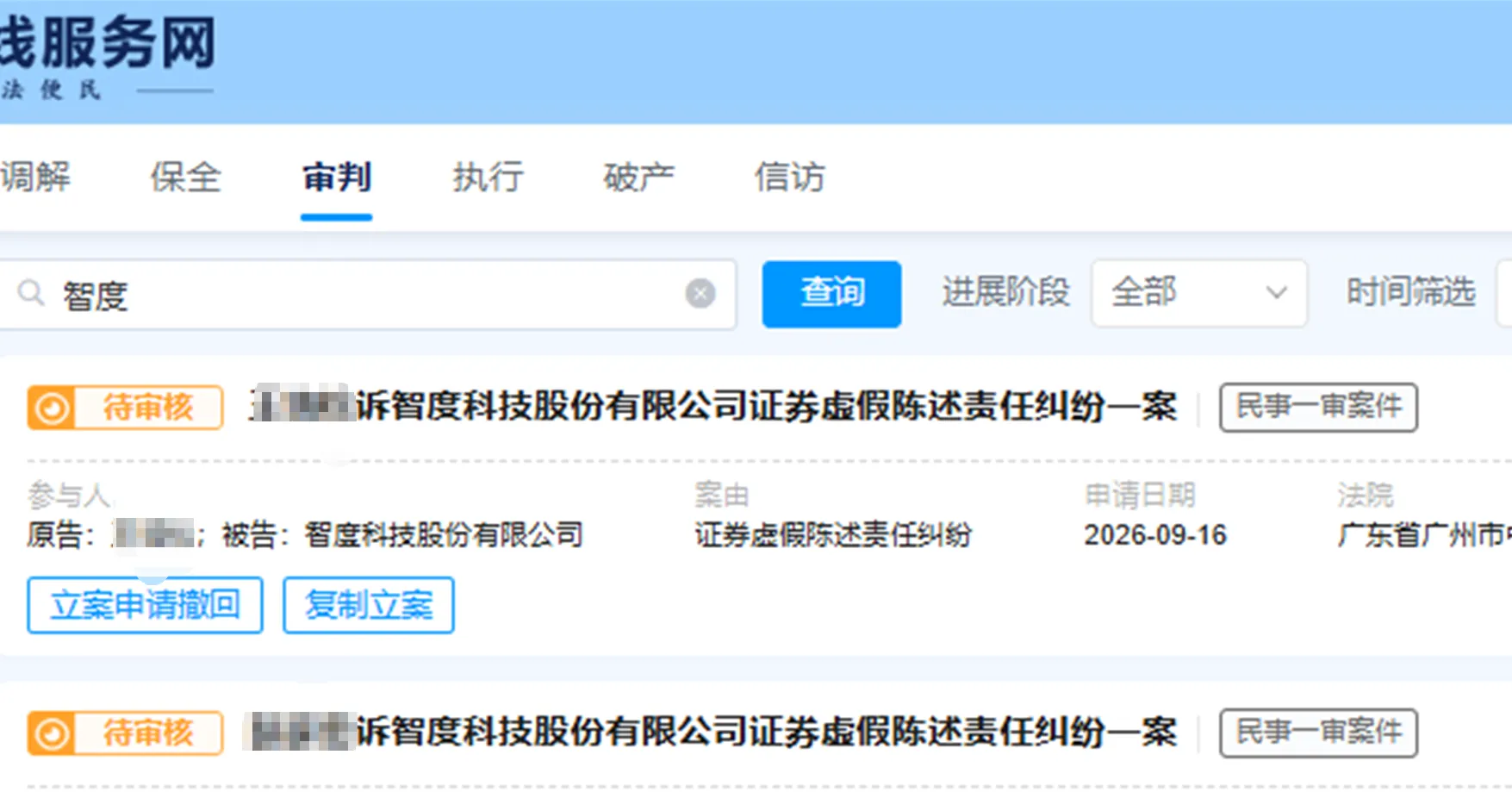This screenshot has width=1512, height=792.
Task: Open the 执行 tab
Action: coord(488,177)
